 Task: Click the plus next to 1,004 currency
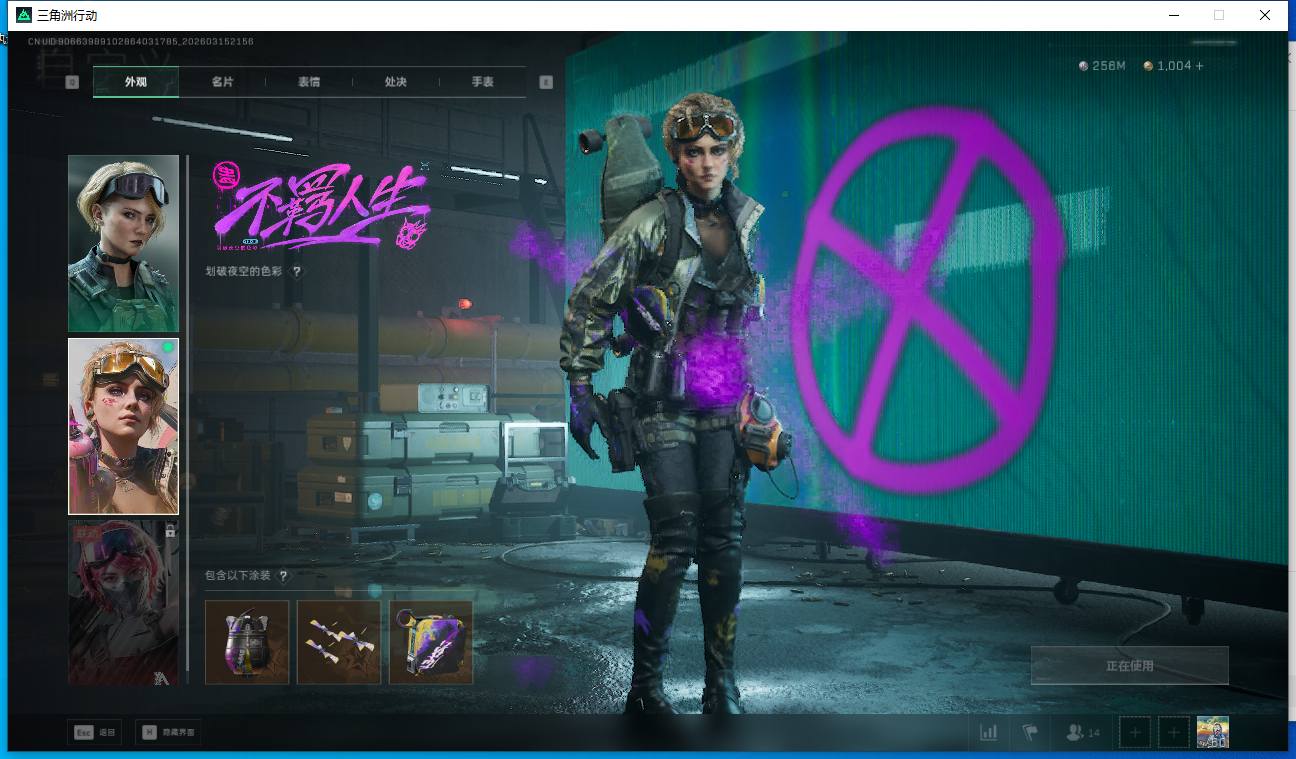1200,66
